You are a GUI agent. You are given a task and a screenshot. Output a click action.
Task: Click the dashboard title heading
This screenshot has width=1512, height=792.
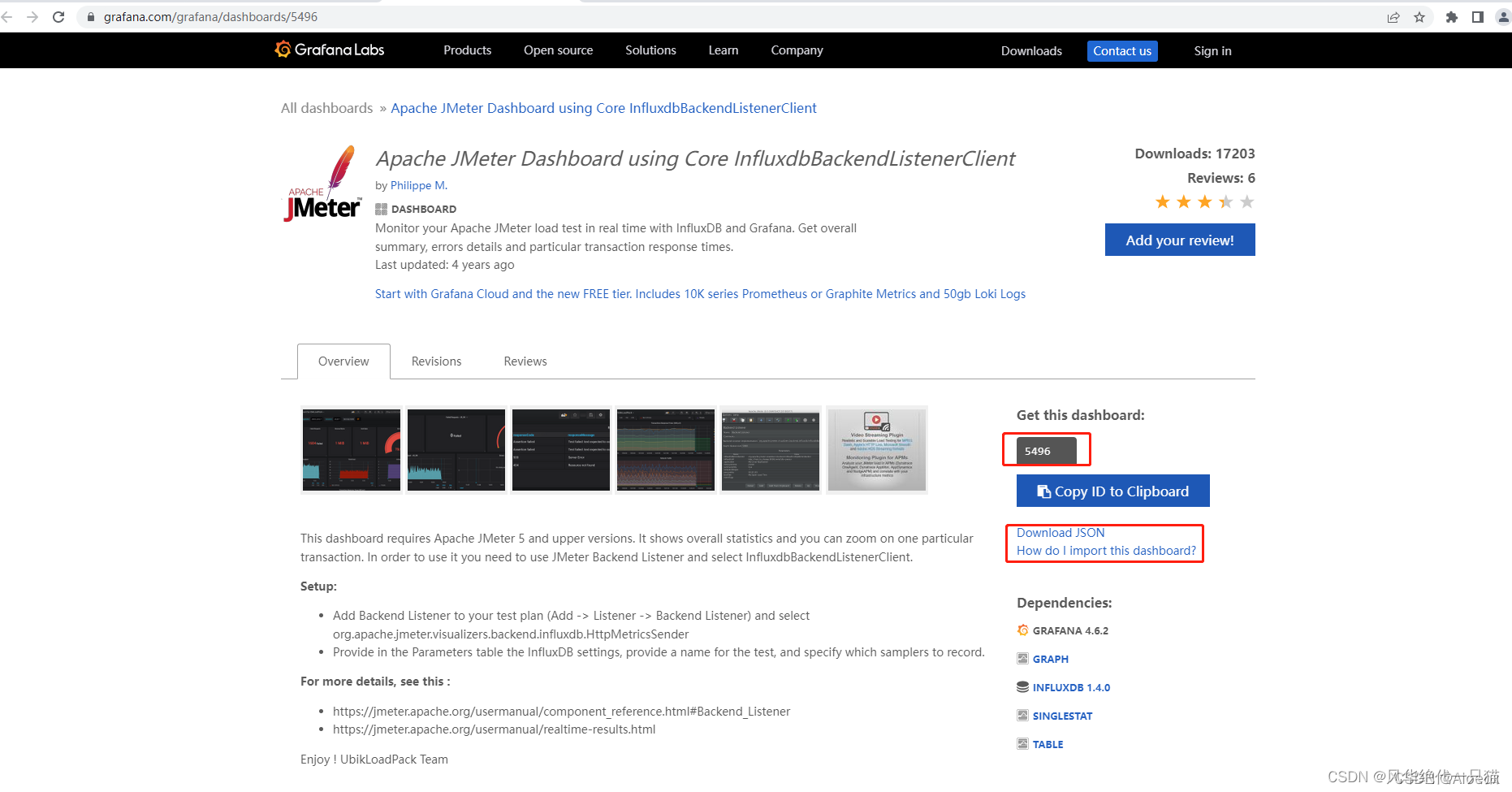695,158
